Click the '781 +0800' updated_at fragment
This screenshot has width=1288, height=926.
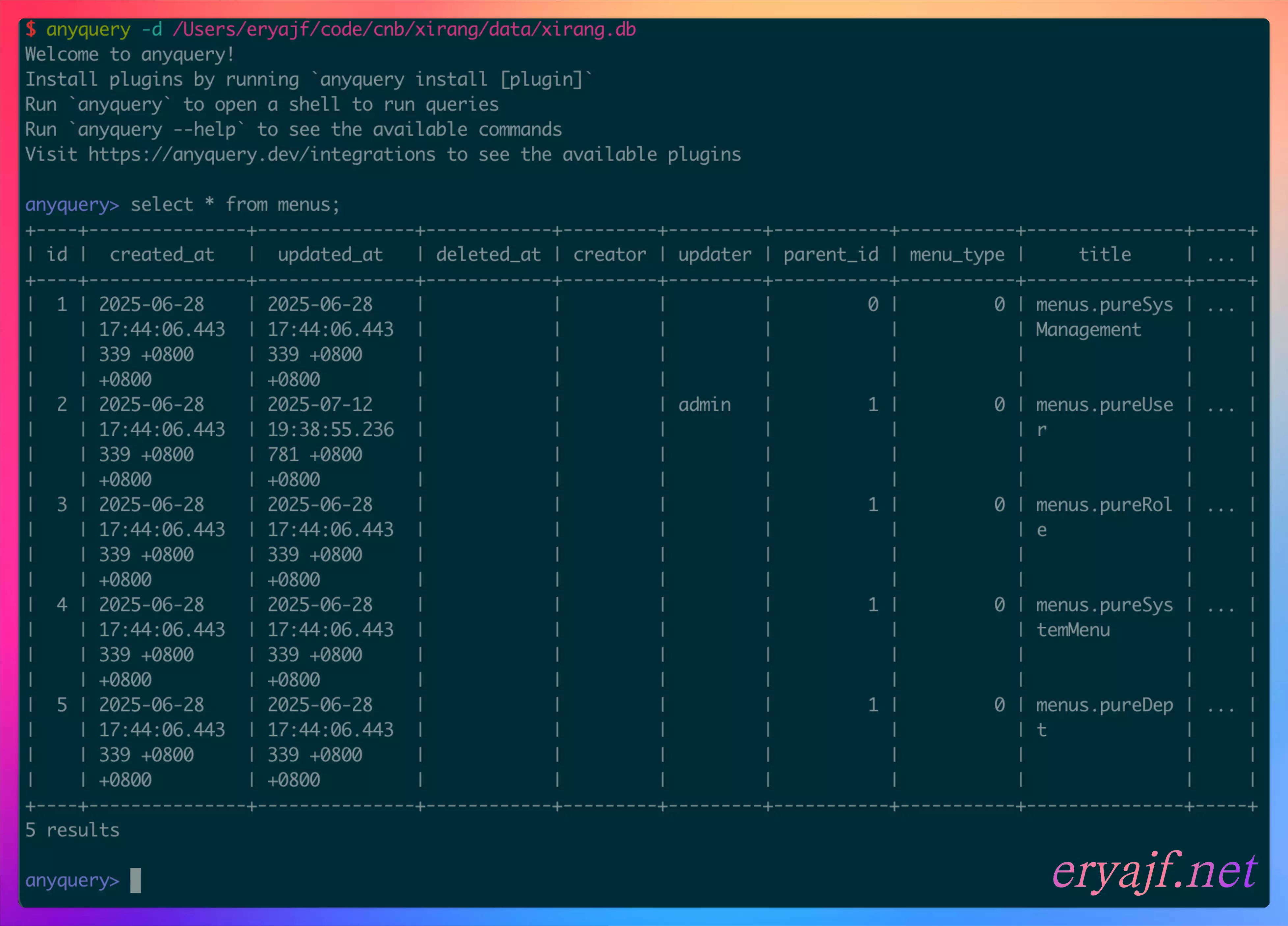(315, 454)
